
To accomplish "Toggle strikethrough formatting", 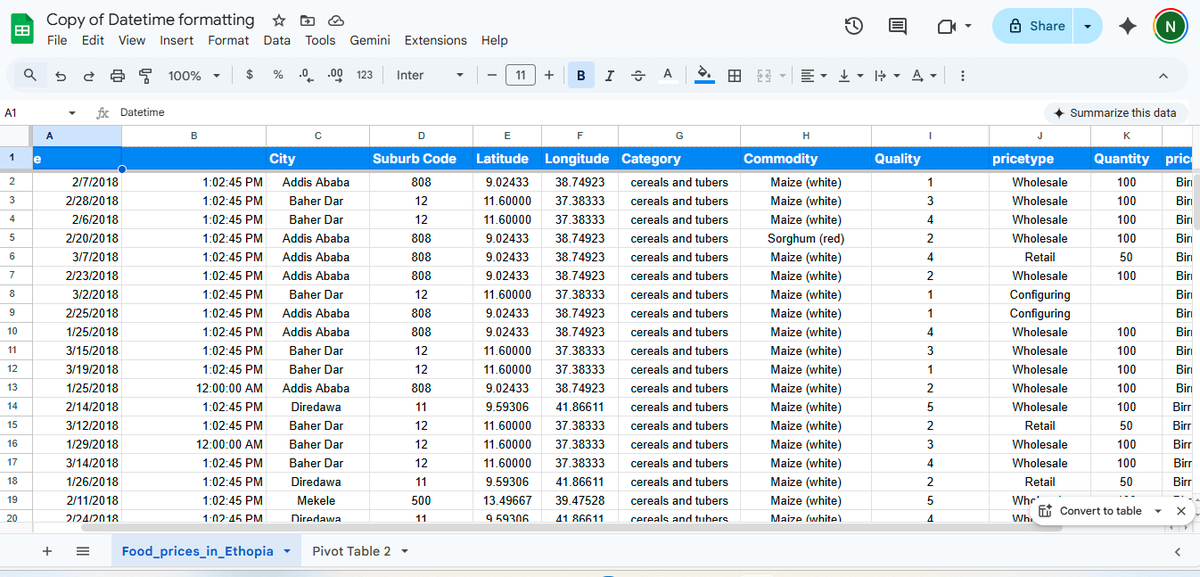I will pyautogui.click(x=638, y=75).
